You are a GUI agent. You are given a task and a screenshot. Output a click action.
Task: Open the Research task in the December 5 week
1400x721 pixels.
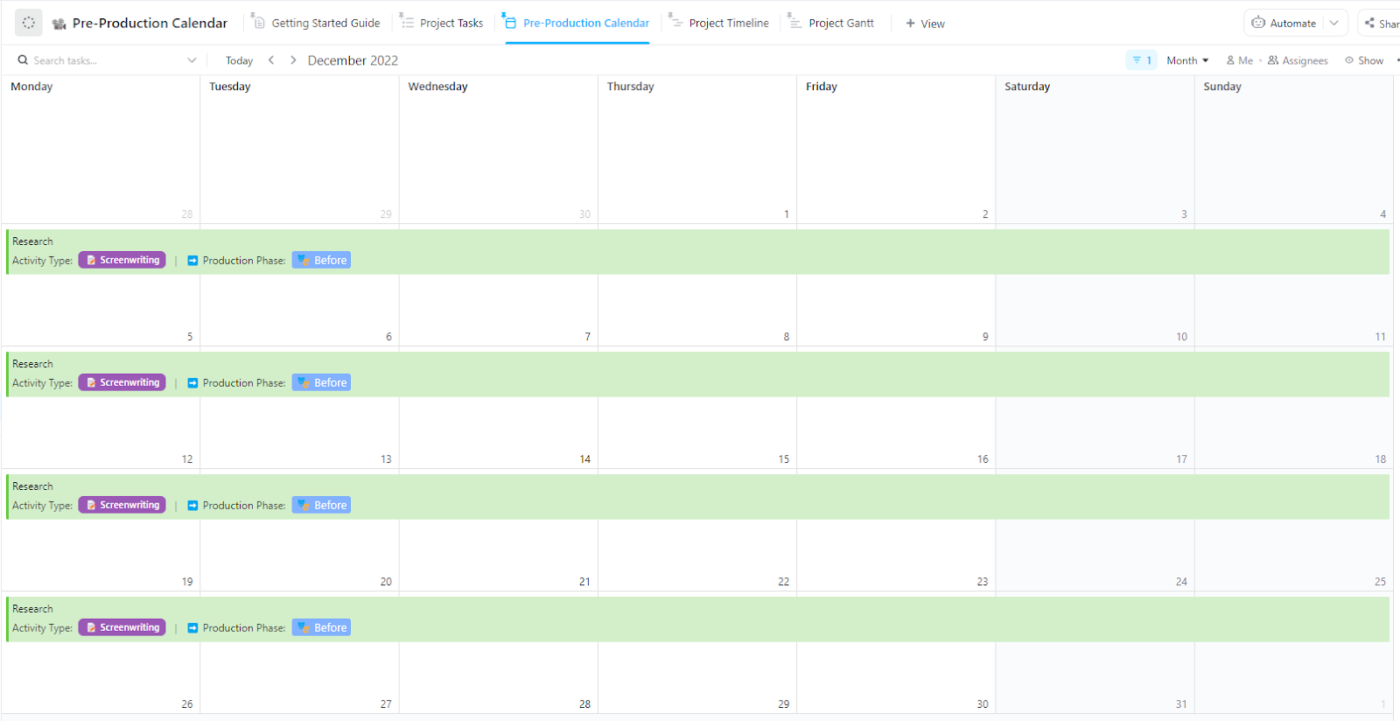[x=698, y=252]
